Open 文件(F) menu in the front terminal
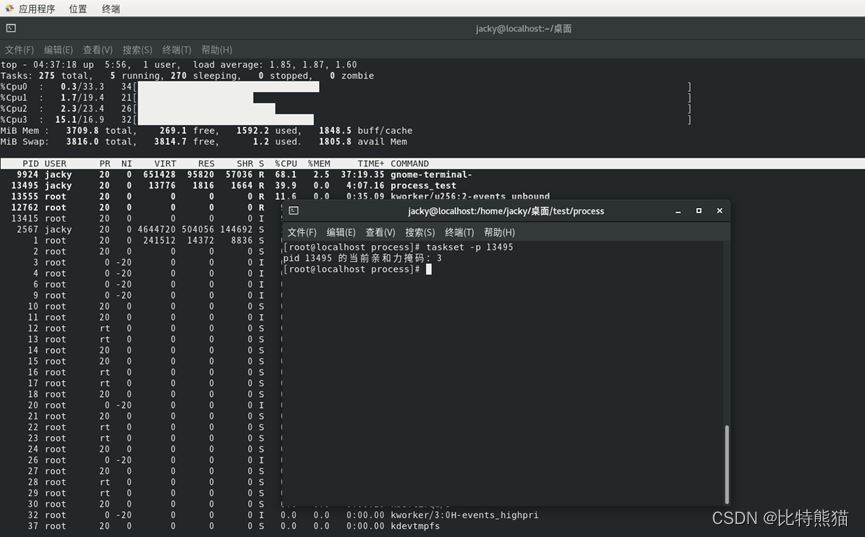The width and height of the screenshot is (865, 537). [x=302, y=232]
